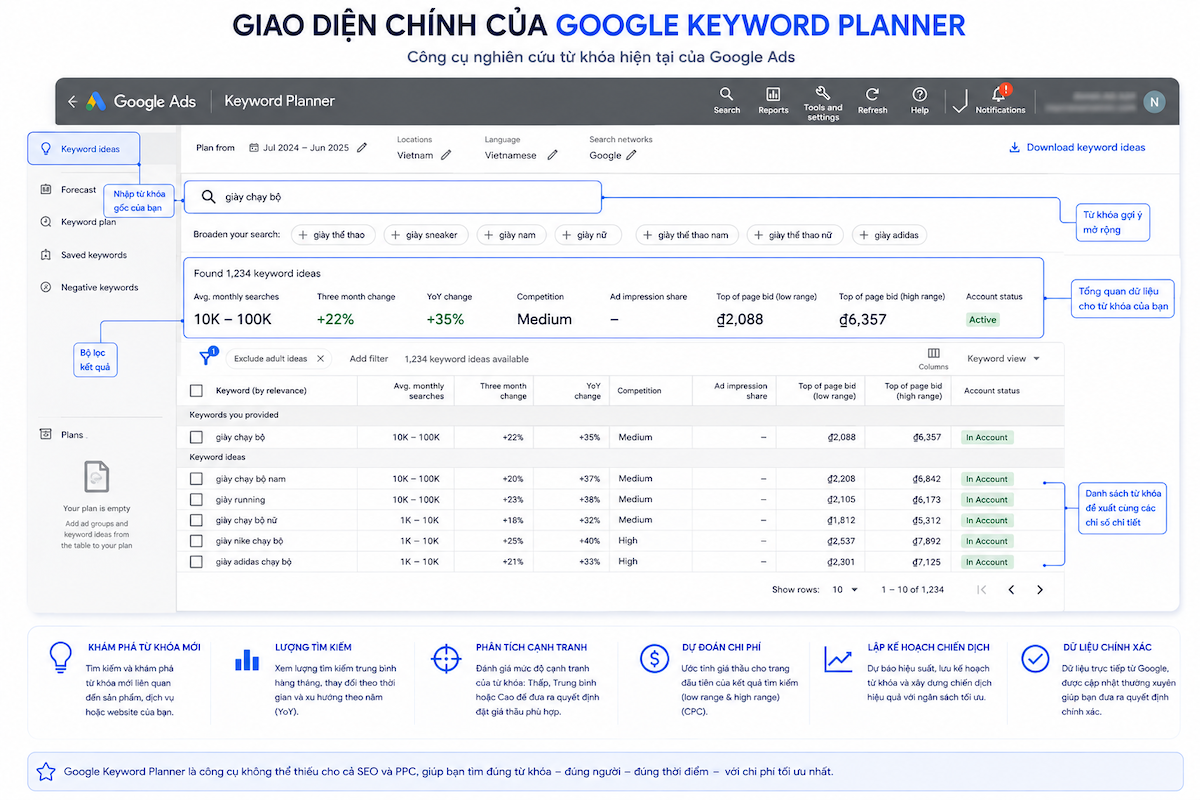Viewport: 1200px width, 800px height.
Task: Open the account avatar N
Action: tap(1154, 101)
